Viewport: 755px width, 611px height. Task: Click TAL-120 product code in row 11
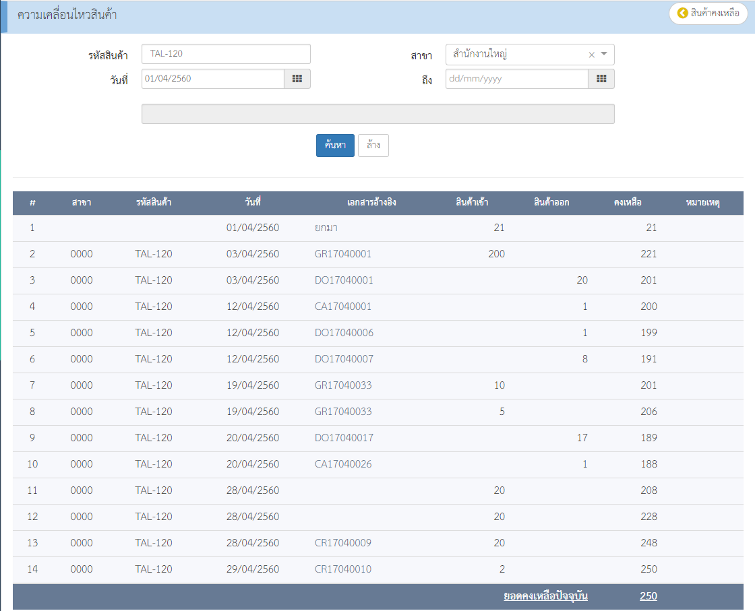(x=154, y=490)
